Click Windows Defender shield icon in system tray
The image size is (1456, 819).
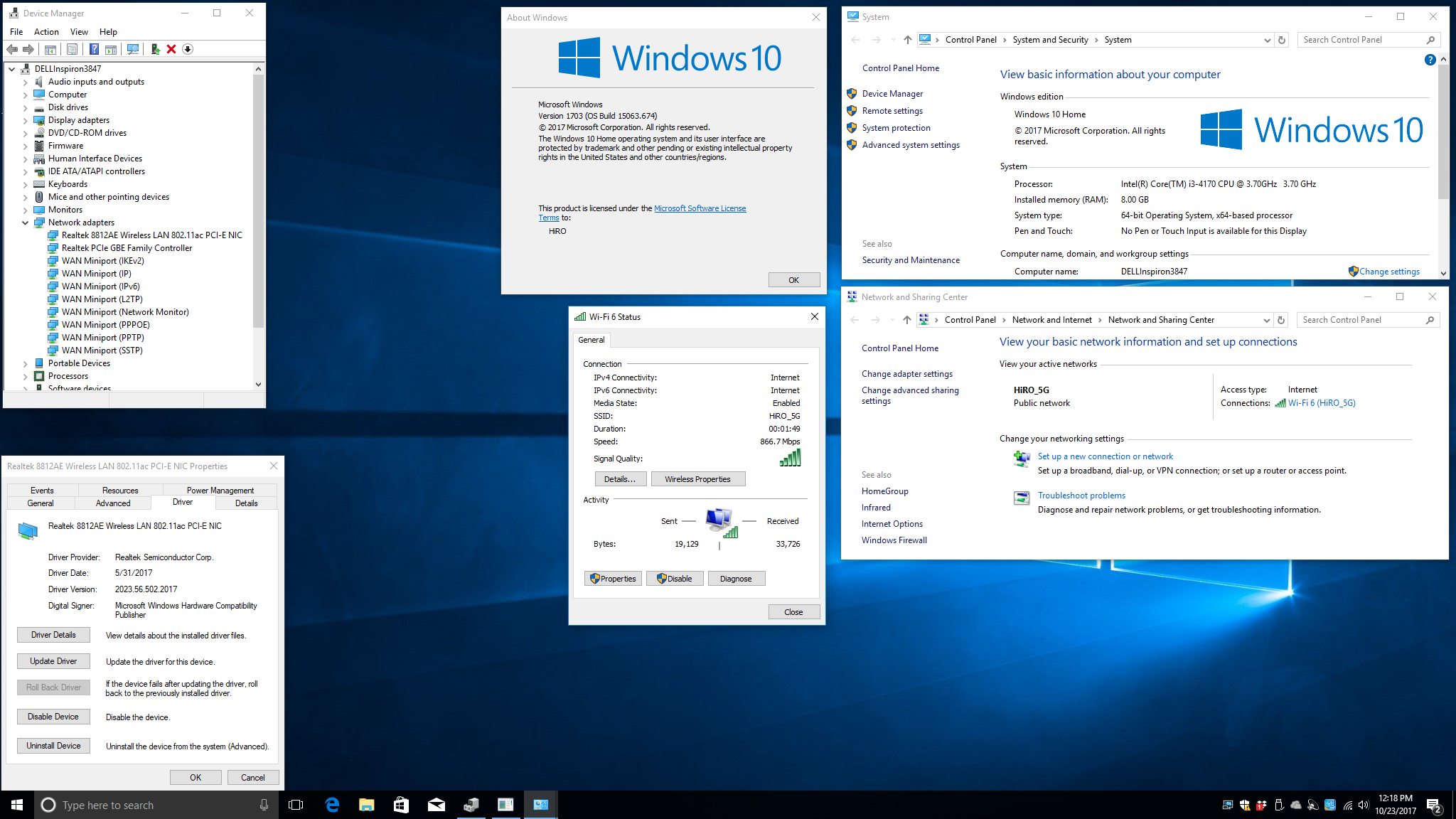[1245, 805]
